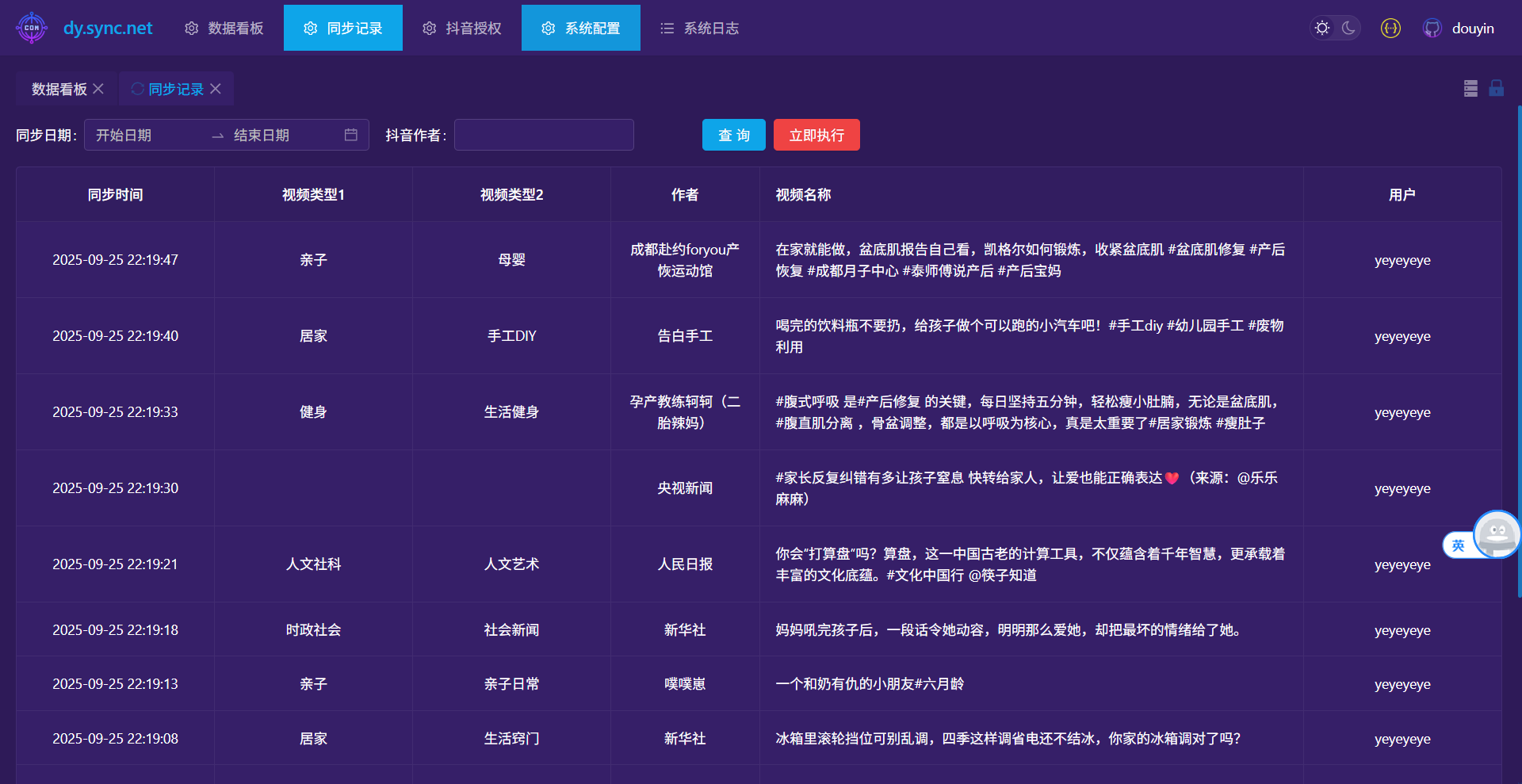Select the 孕产教练轲轲 author cell
1522x784 pixels.
(x=685, y=412)
